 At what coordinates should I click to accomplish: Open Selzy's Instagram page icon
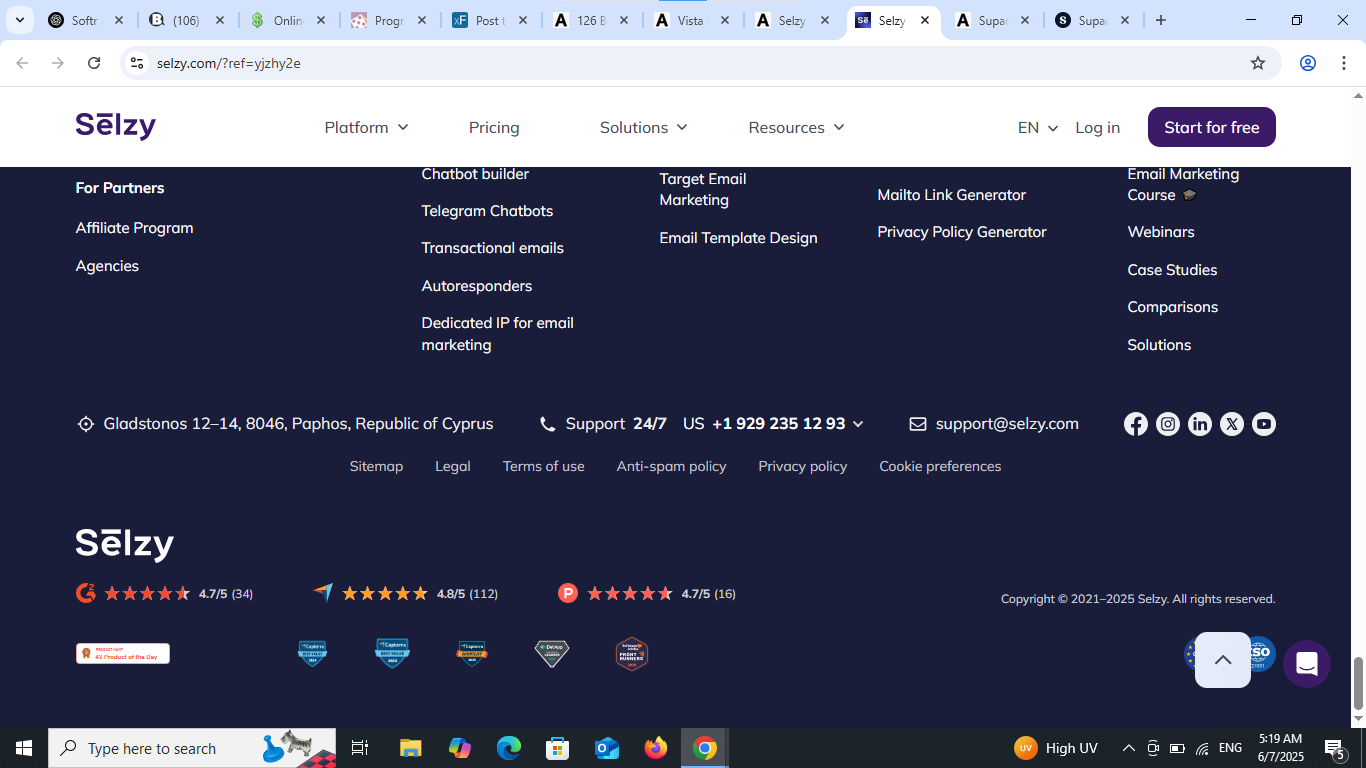(1168, 424)
